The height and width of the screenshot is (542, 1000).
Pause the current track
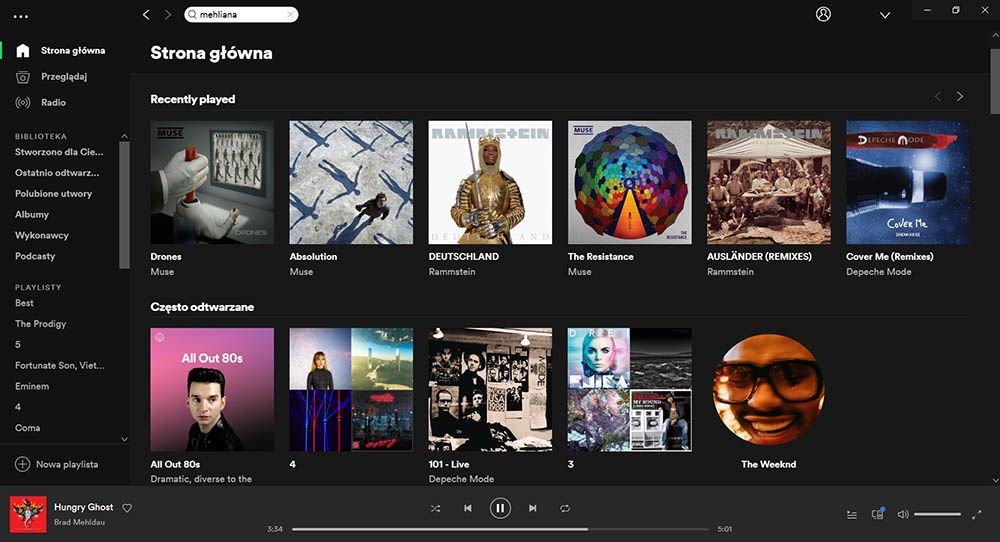[x=500, y=508]
